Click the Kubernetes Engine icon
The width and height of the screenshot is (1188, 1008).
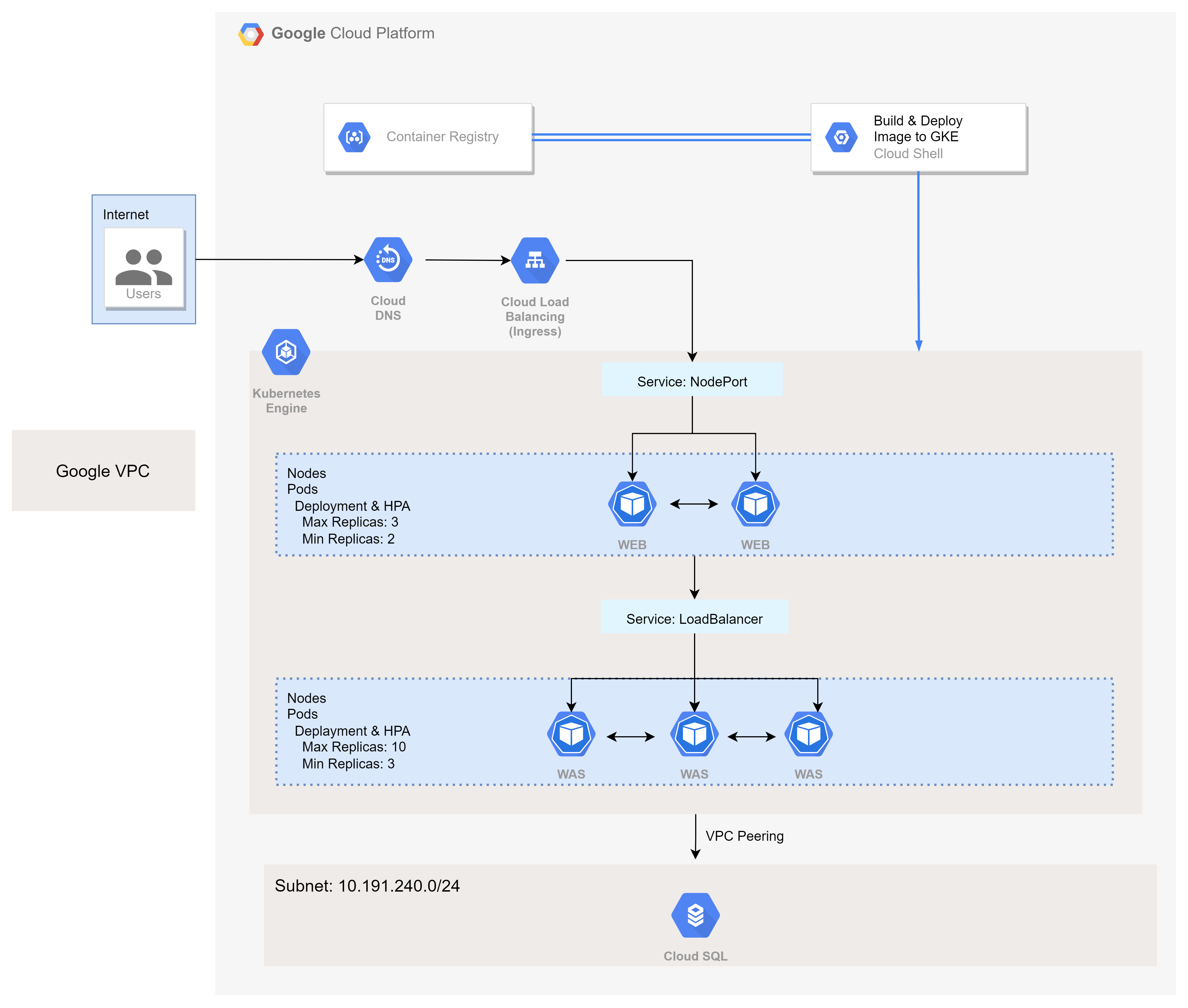(286, 352)
